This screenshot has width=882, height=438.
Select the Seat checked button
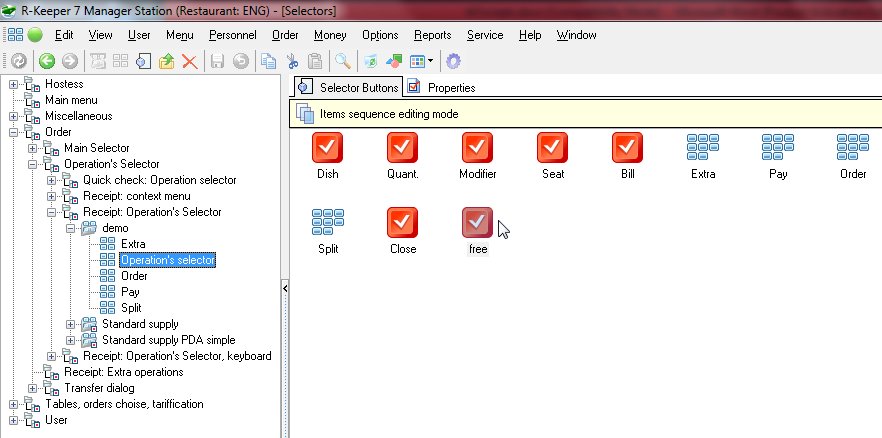click(x=552, y=147)
